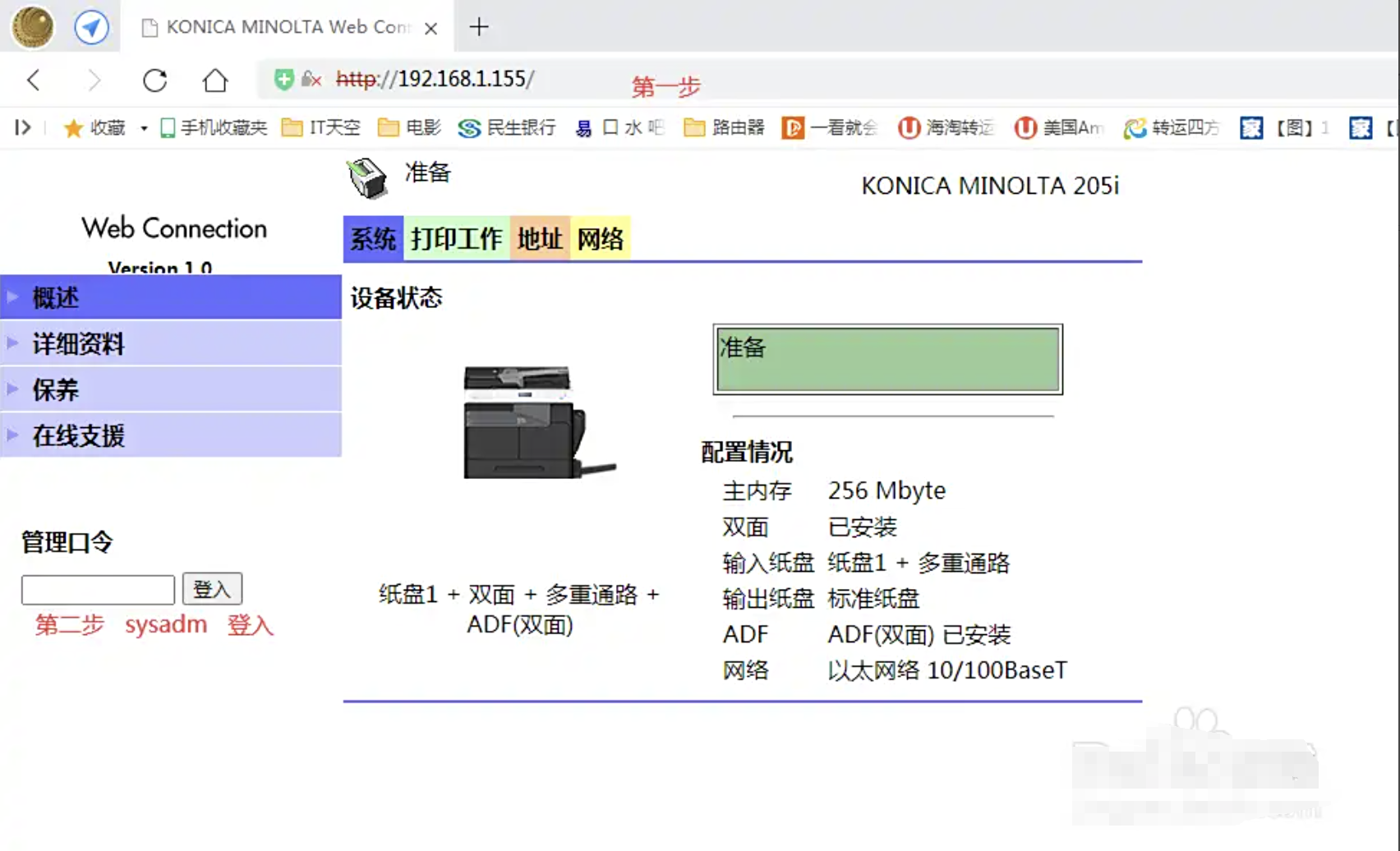Click the address bar URL
The height and width of the screenshot is (851, 1400).
(435, 79)
